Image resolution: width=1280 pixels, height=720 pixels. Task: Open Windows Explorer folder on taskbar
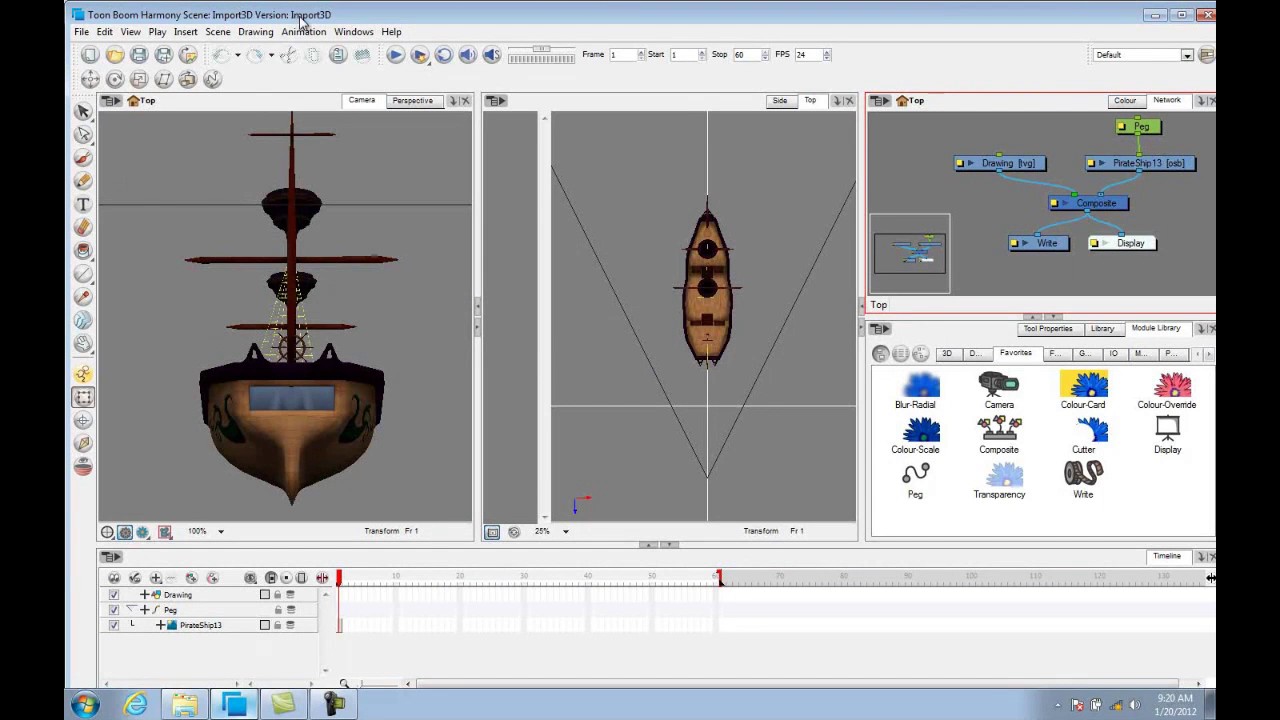coord(184,705)
